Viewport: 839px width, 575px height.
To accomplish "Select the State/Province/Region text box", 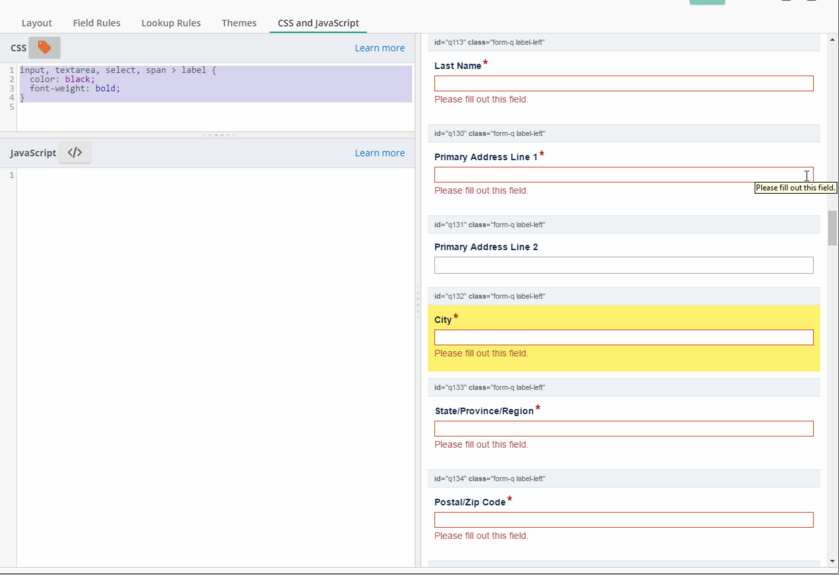I will 623,429.
